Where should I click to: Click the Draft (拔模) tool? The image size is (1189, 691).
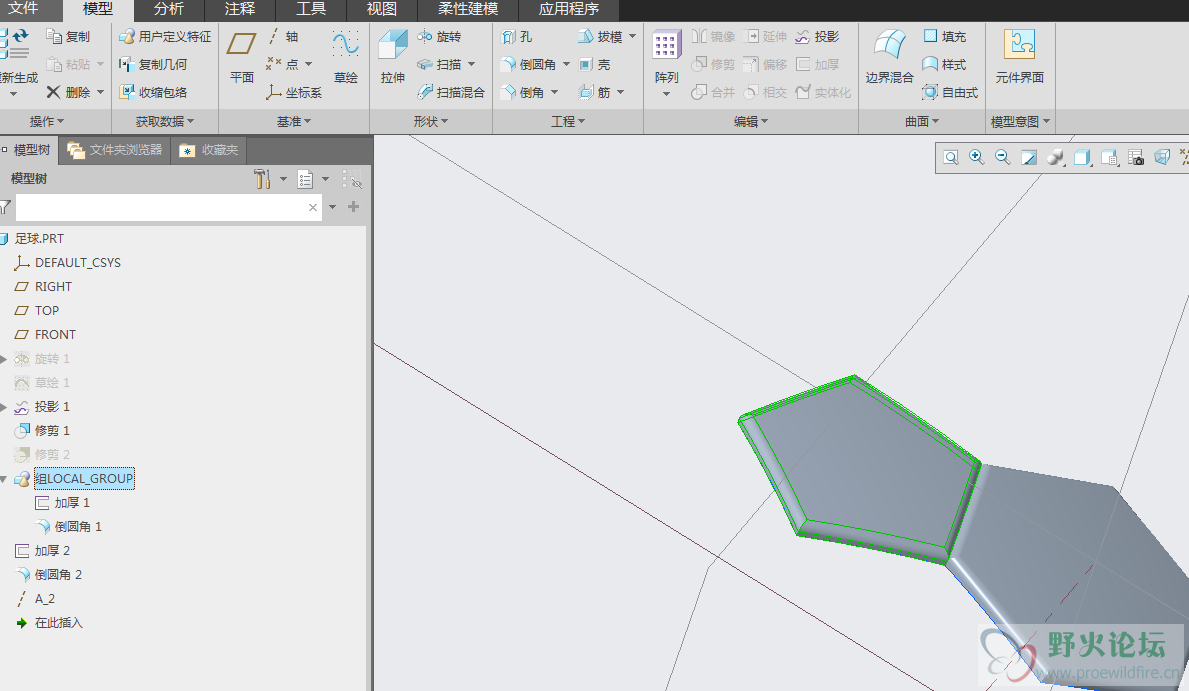(x=601, y=36)
